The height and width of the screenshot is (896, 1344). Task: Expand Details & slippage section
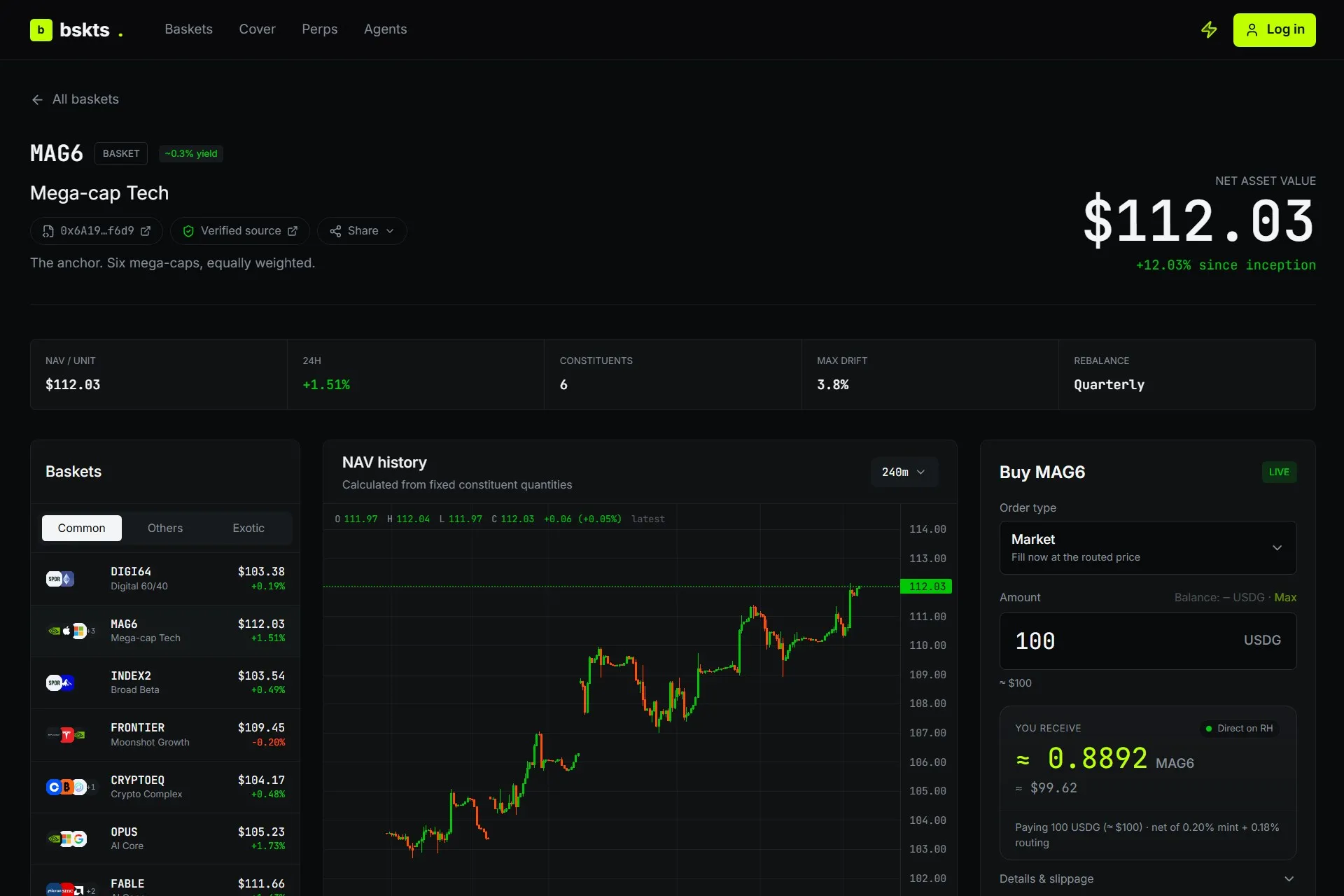click(1148, 878)
